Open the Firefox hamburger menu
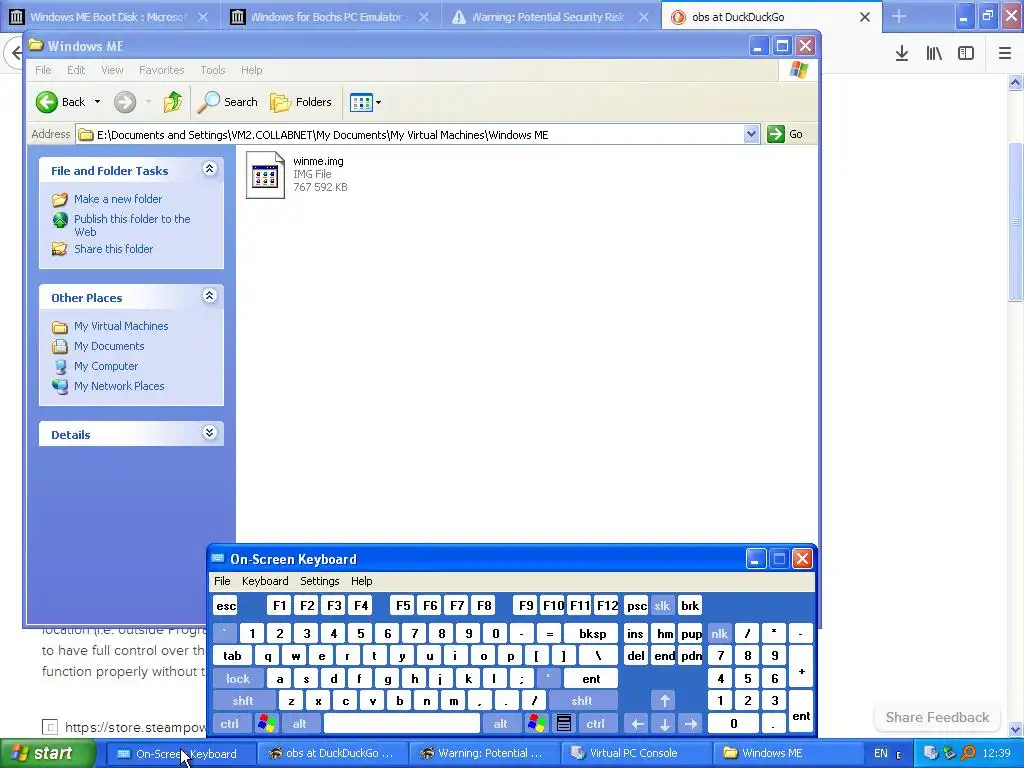This screenshot has height=768, width=1024. pos(1005,54)
